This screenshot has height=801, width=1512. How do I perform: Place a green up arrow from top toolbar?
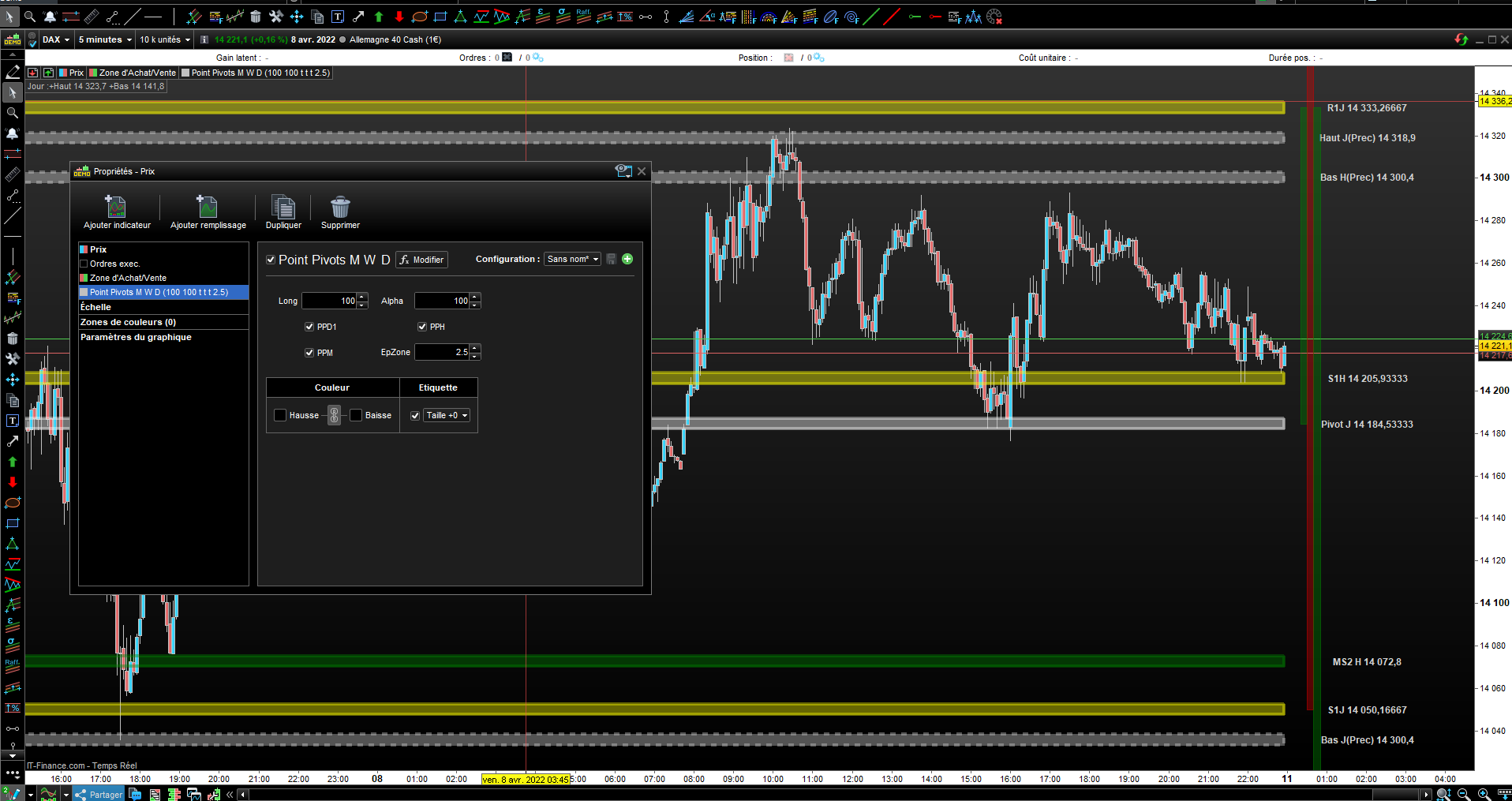point(379,17)
